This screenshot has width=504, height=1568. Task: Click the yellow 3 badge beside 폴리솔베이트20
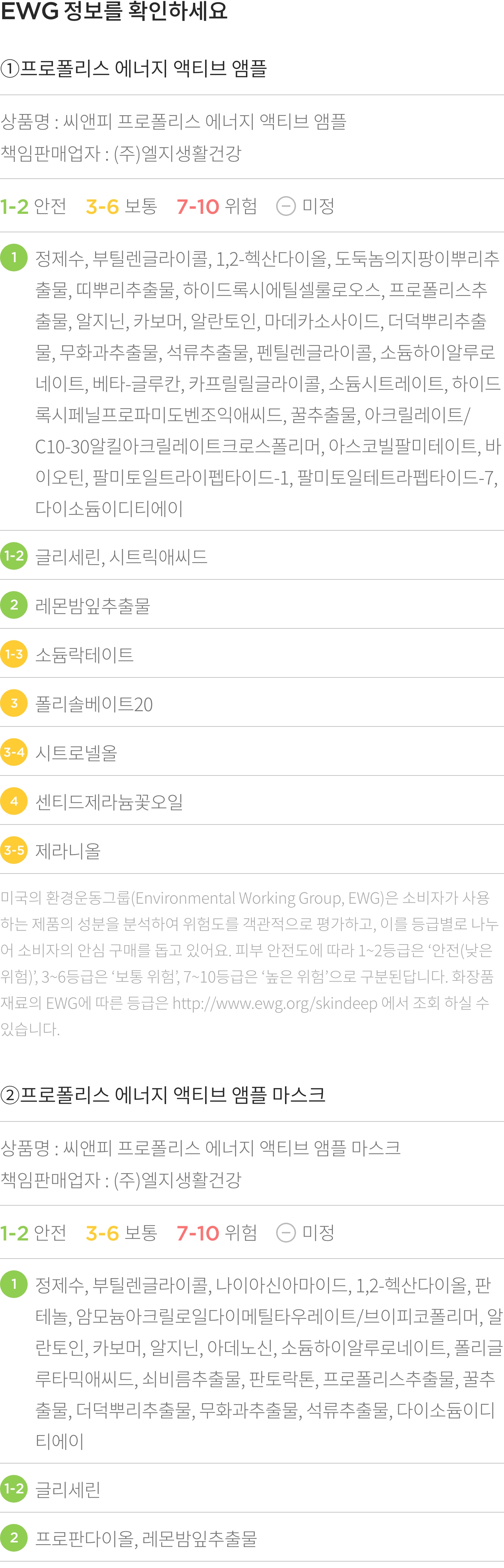[14, 703]
